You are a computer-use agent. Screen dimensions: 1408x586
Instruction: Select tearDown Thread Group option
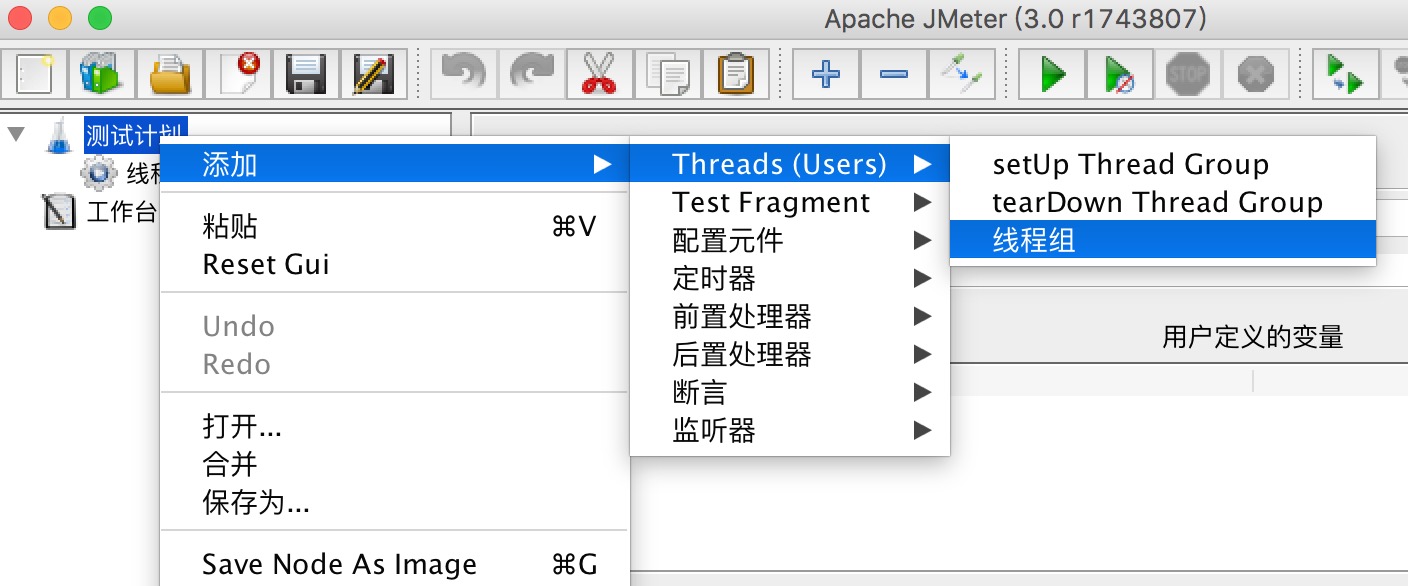pos(1163,202)
